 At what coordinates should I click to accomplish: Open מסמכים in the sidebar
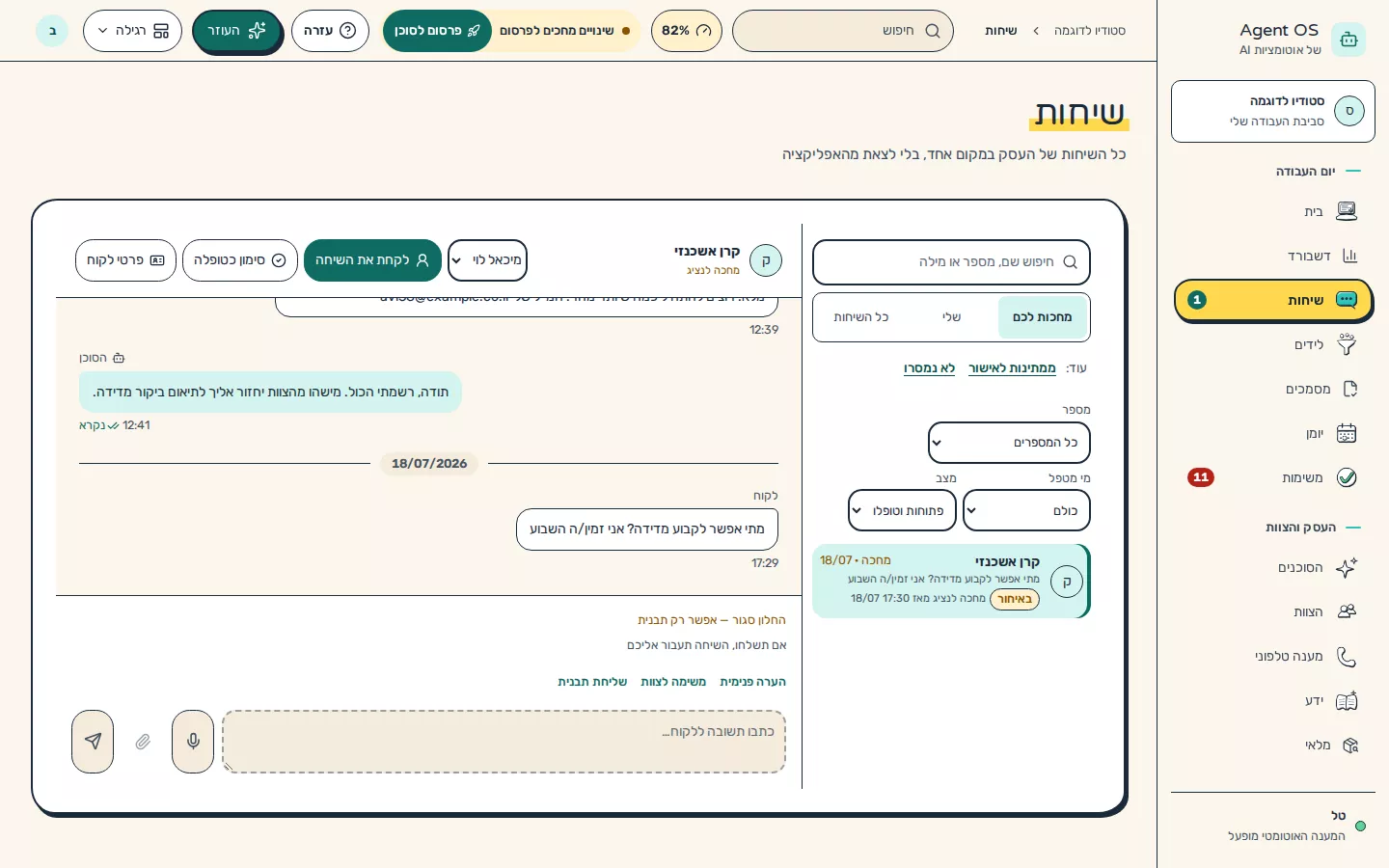click(1273, 389)
